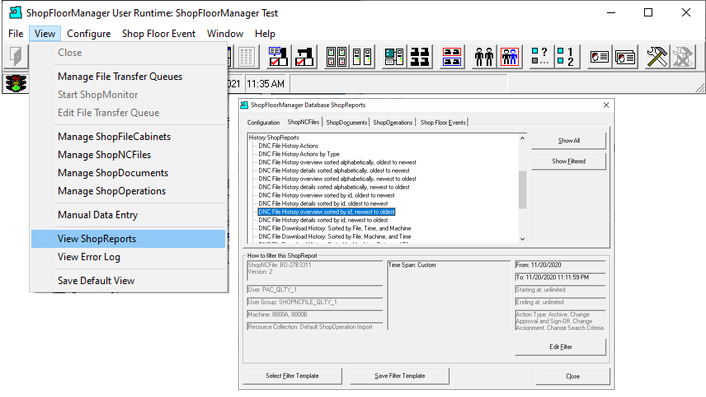
Task: Click the ShopFloorManager app icon in title bar
Action: (16, 13)
